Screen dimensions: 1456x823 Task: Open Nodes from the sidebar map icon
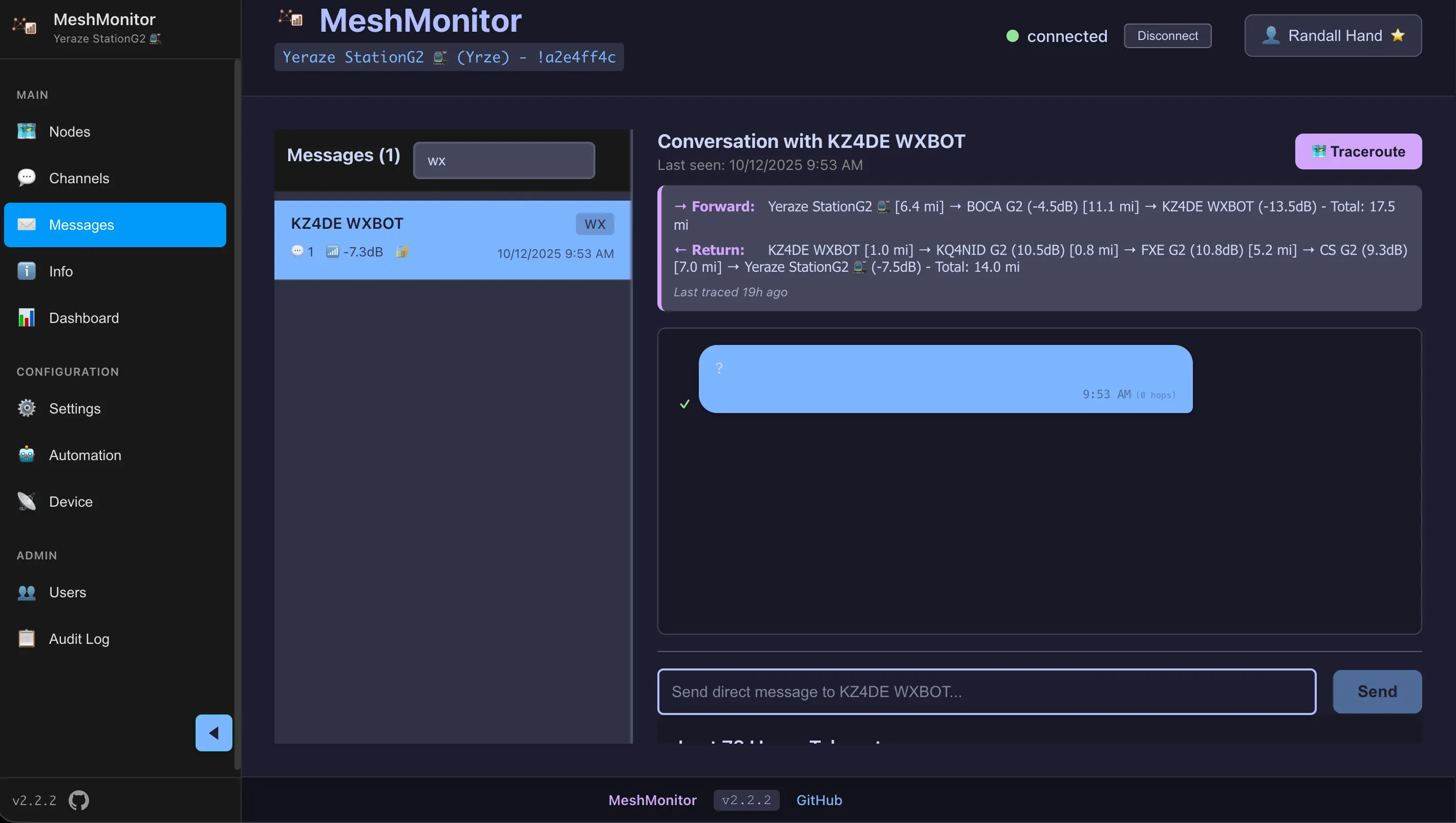(x=26, y=131)
